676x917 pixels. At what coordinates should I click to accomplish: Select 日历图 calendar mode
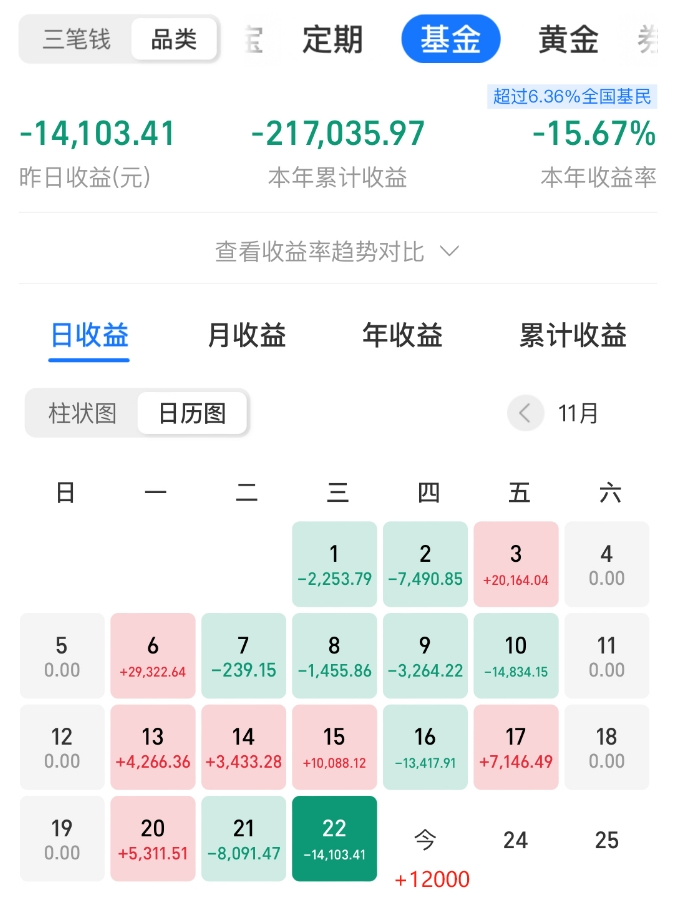(192, 413)
